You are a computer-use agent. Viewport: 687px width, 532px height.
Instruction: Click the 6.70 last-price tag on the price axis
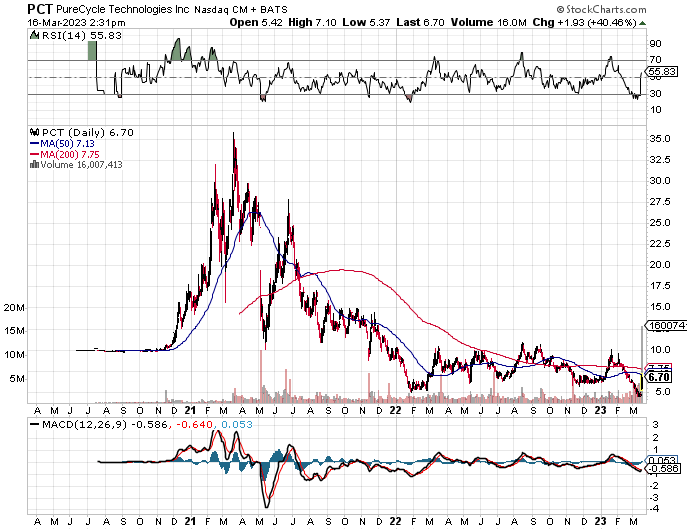[659, 377]
